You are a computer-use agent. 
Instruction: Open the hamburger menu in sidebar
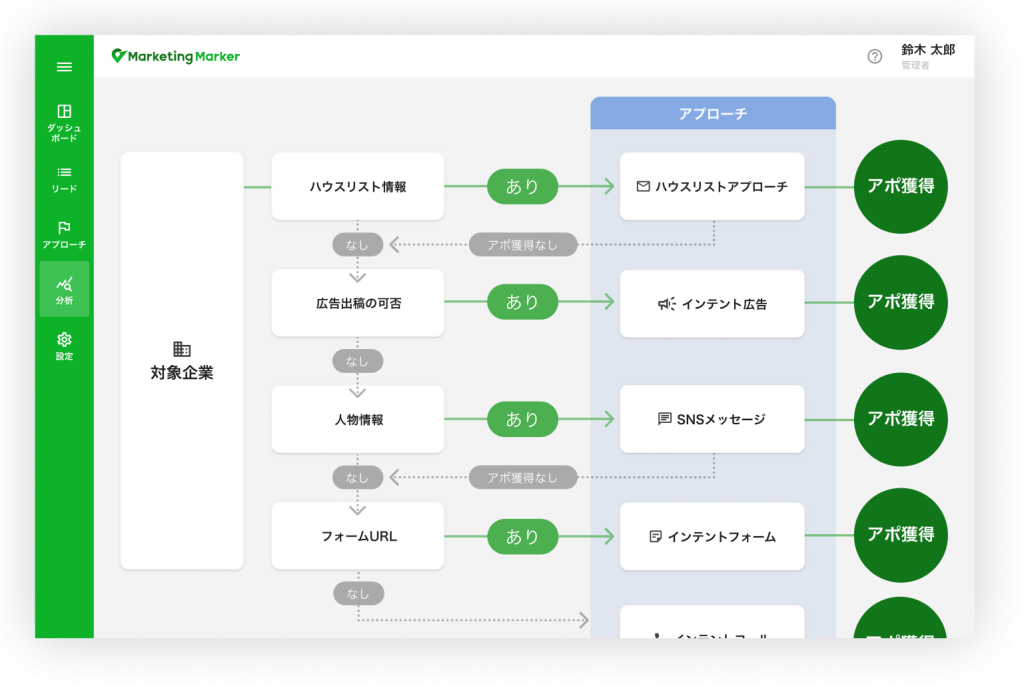[x=64, y=67]
